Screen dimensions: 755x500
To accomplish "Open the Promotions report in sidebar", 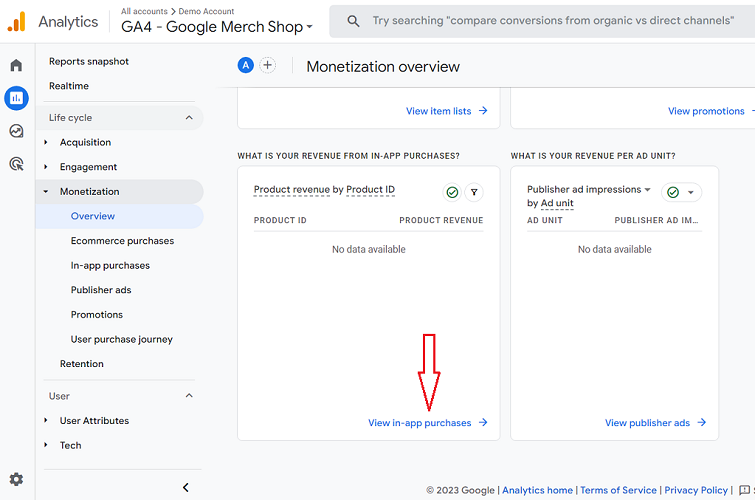I will (x=97, y=315).
